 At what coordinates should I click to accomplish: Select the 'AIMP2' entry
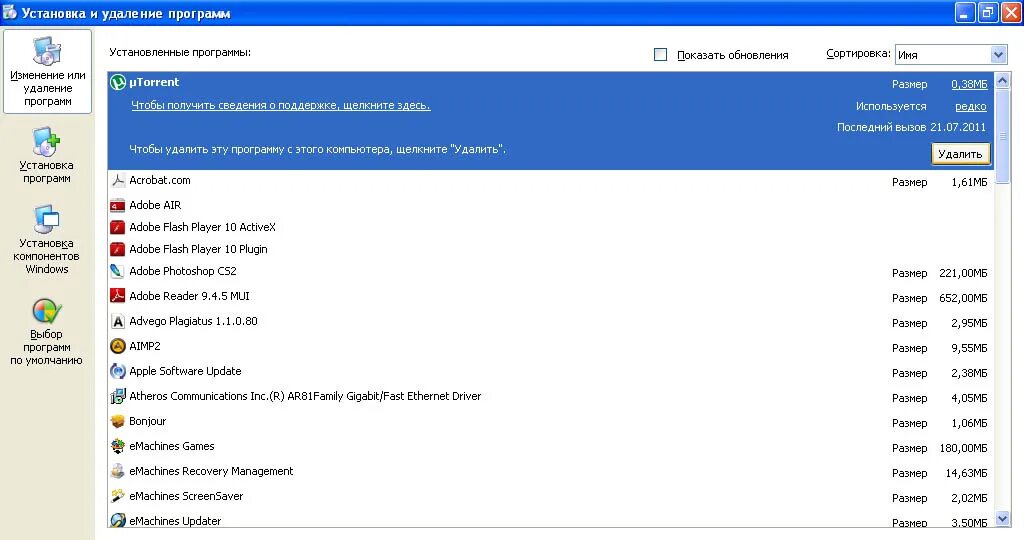pyautogui.click(x=551, y=347)
